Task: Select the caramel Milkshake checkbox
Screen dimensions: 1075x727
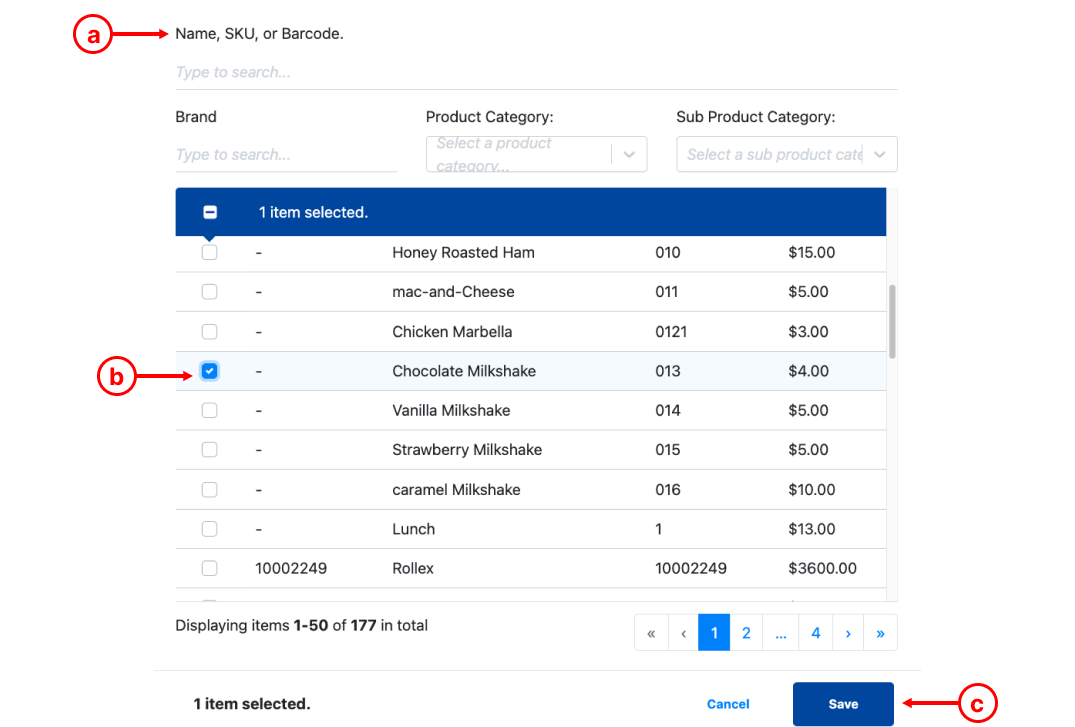Action: click(x=210, y=490)
